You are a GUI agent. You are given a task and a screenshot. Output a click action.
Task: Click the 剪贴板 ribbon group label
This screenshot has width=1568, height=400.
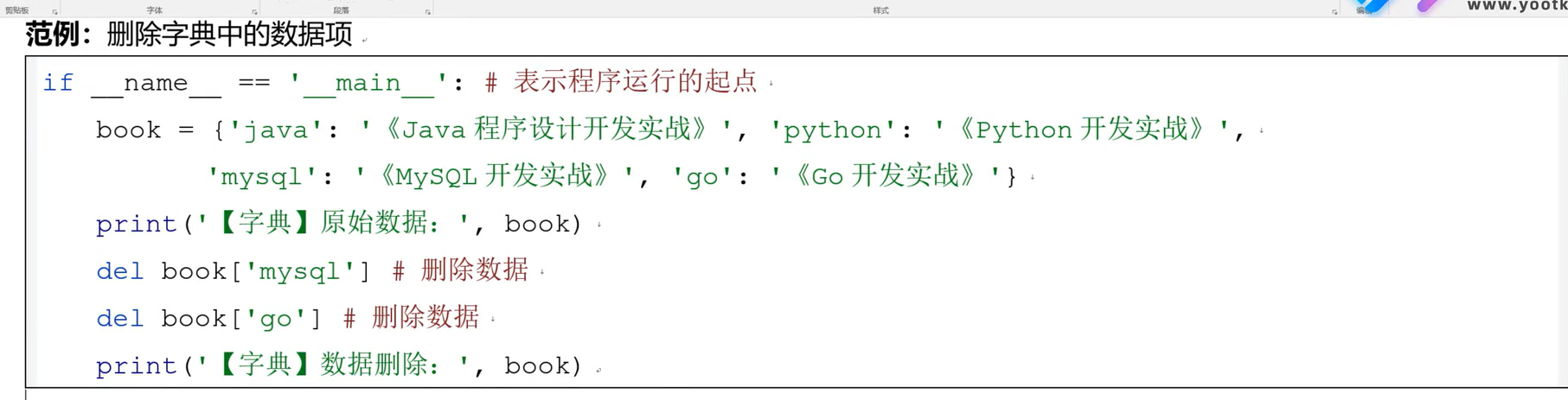pyautogui.click(x=17, y=11)
